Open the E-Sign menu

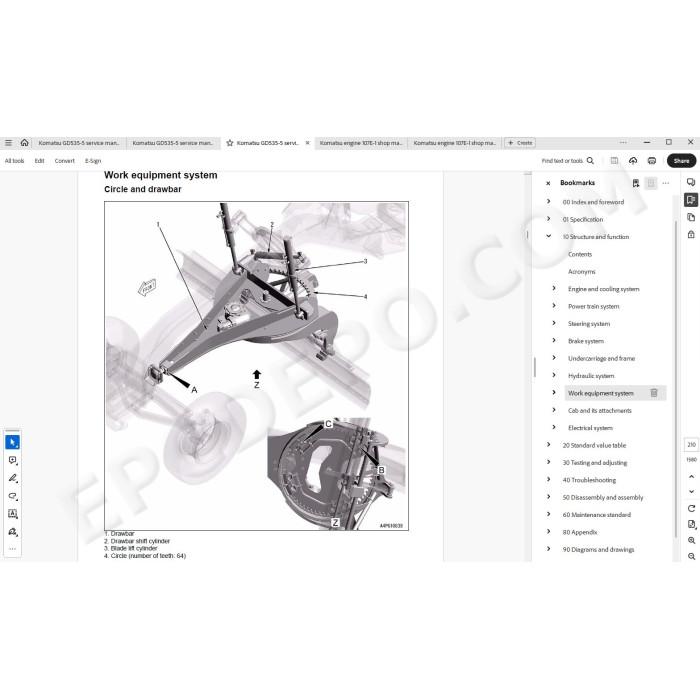tap(93, 161)
